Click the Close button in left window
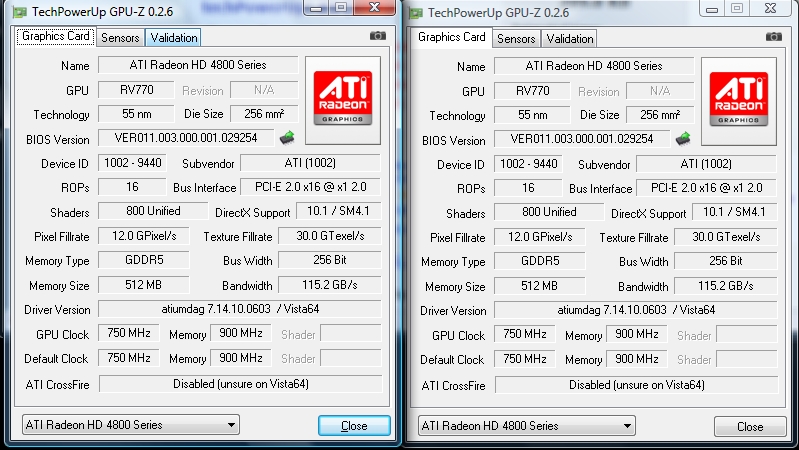 pos(354,426)
